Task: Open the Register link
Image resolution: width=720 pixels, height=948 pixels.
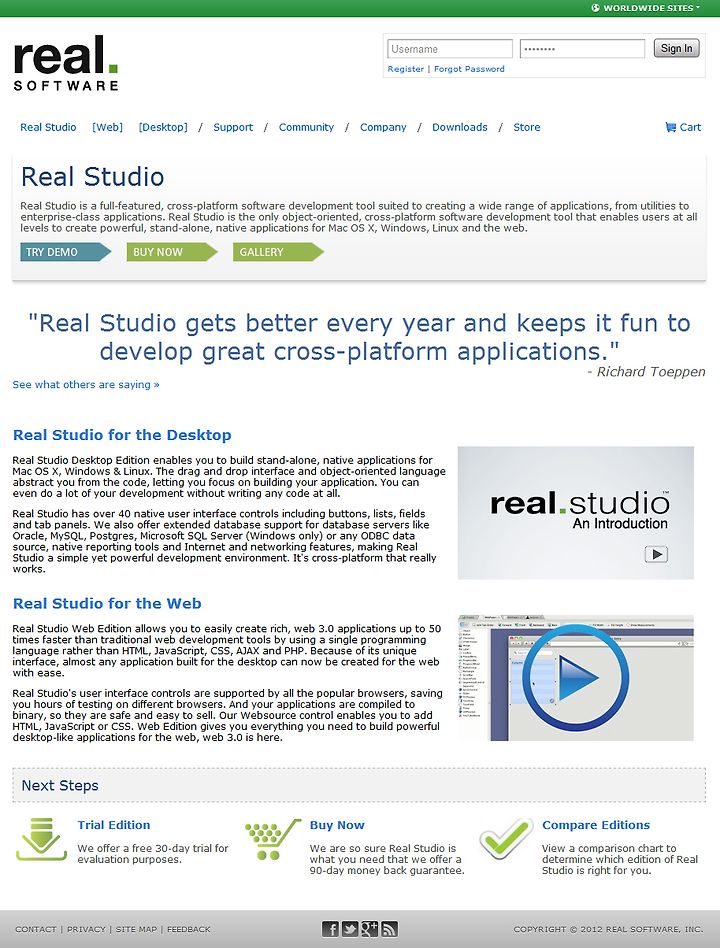Action: (406, 69)
